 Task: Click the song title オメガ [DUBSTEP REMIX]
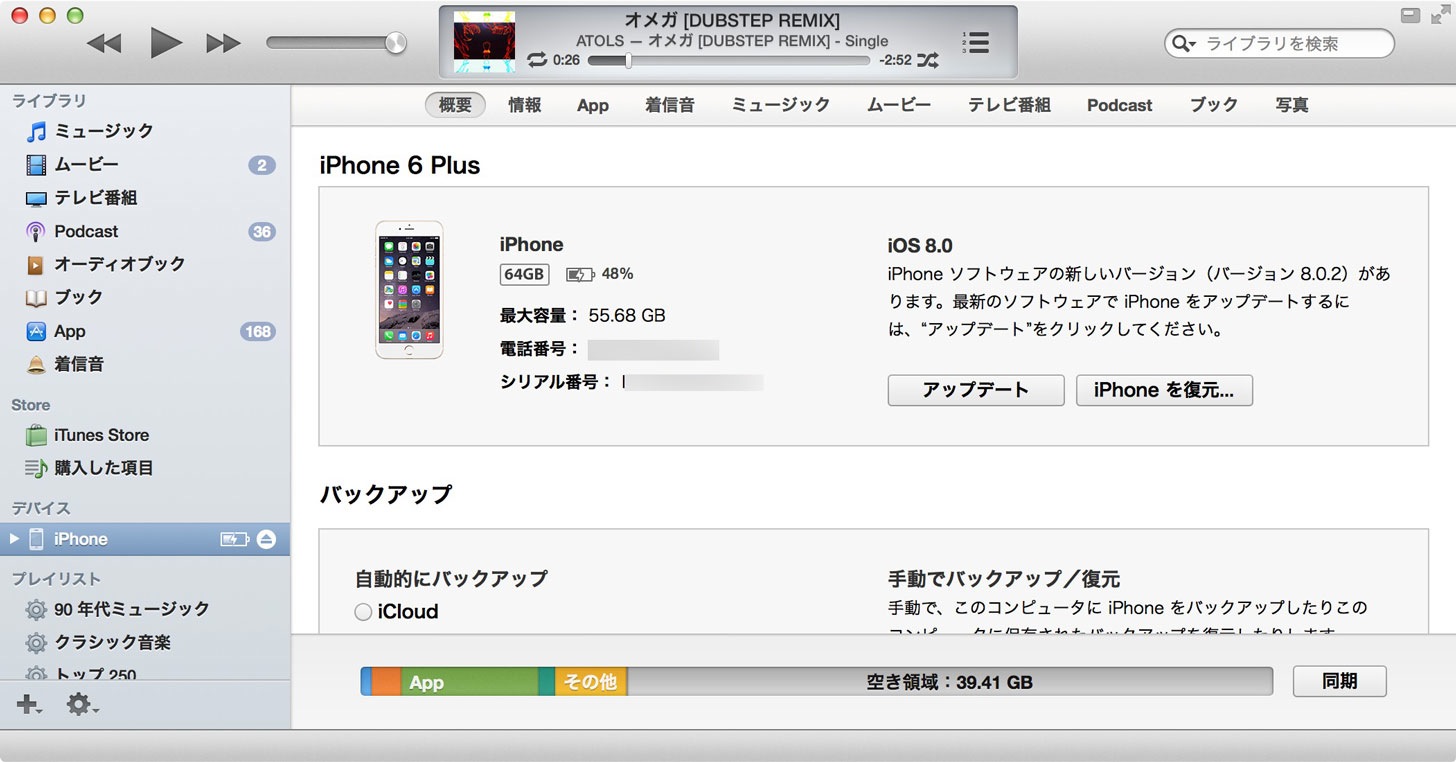tap(732, 20)
